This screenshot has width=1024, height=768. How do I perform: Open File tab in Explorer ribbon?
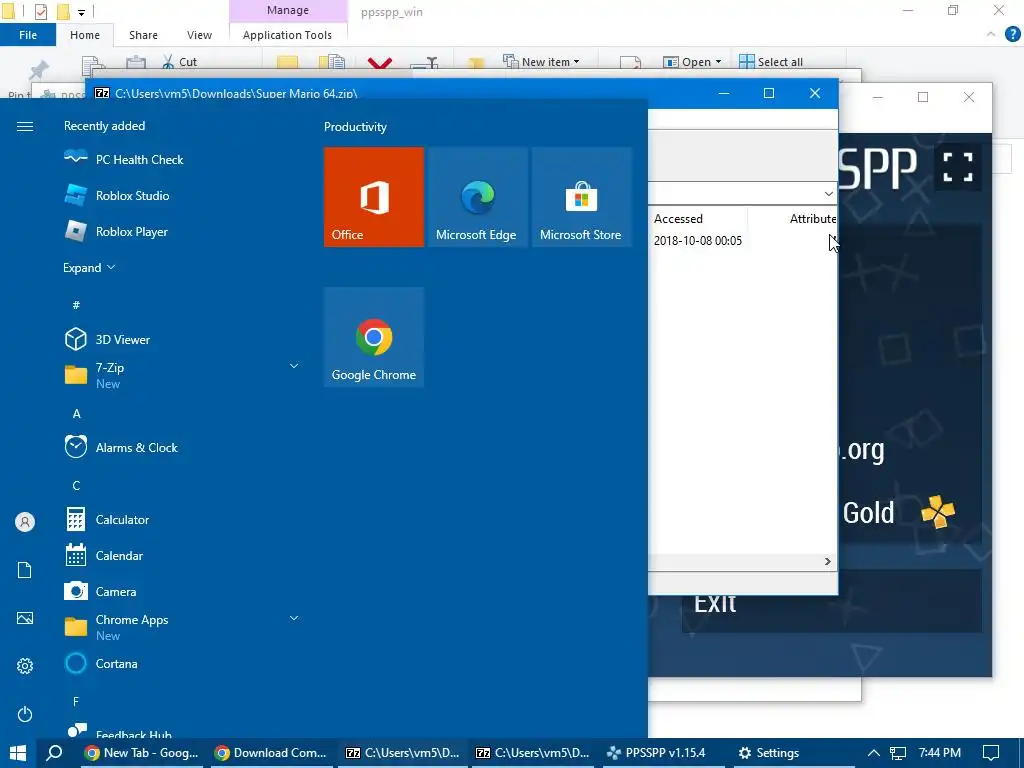[28, 35]
